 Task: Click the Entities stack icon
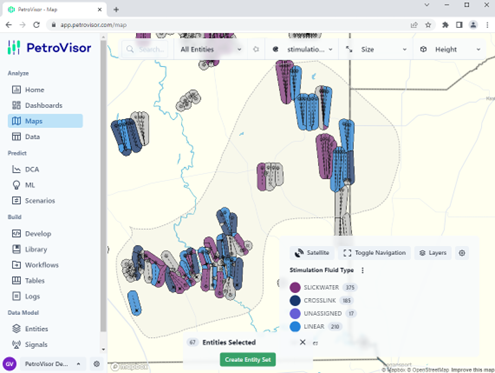tap(16, 329)
